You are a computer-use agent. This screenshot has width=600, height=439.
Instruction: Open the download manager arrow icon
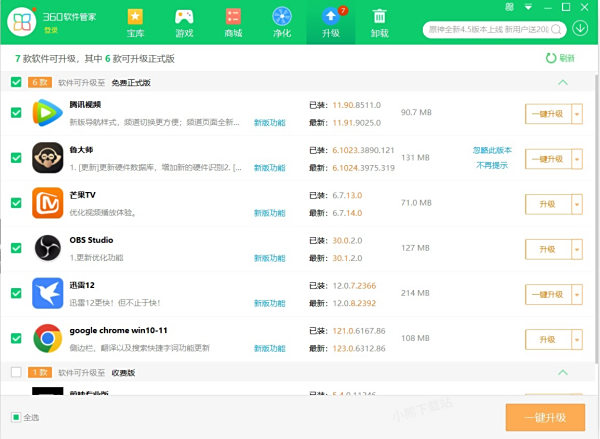[580, 29]
